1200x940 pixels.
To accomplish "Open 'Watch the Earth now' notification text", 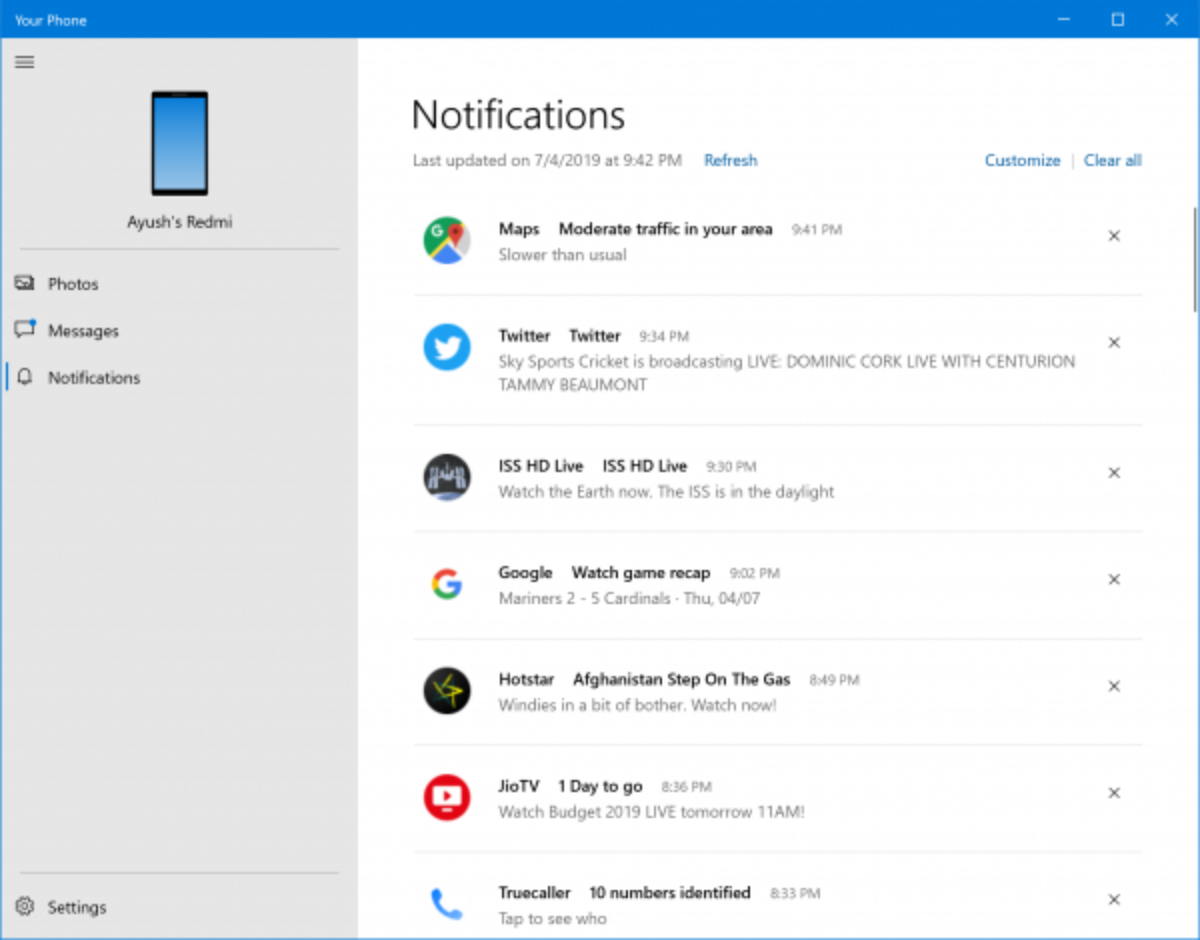I will (x=667, y=492).
